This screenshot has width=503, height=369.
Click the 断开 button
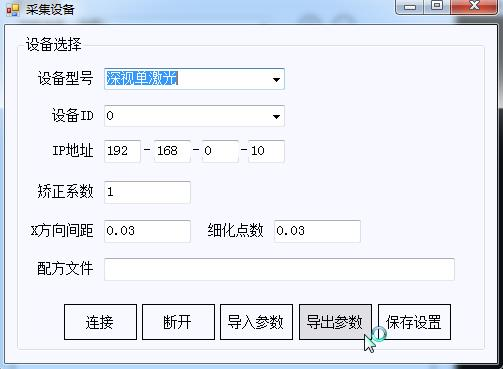[x=178, y=322]
